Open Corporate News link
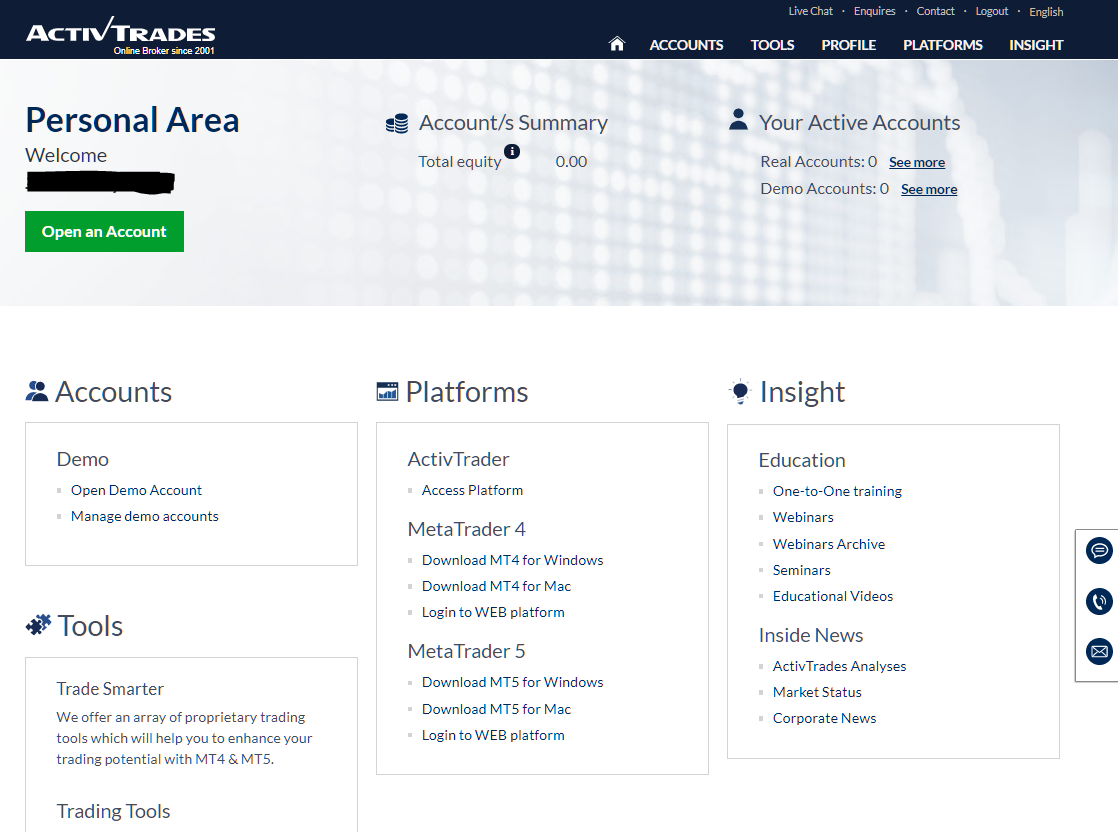1118x832 pixels. pyautogui.click(x=824, y=718)
